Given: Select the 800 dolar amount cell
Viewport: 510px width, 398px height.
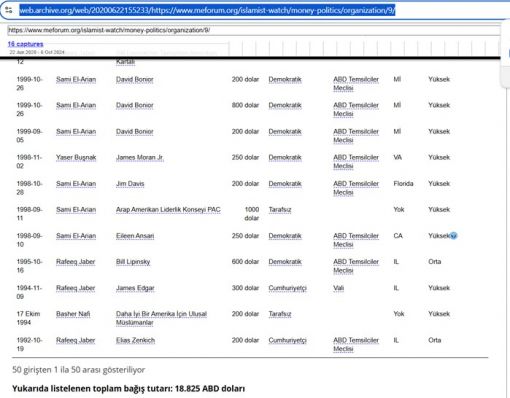Looking at the screenshot, I should [x=245, y=105].
